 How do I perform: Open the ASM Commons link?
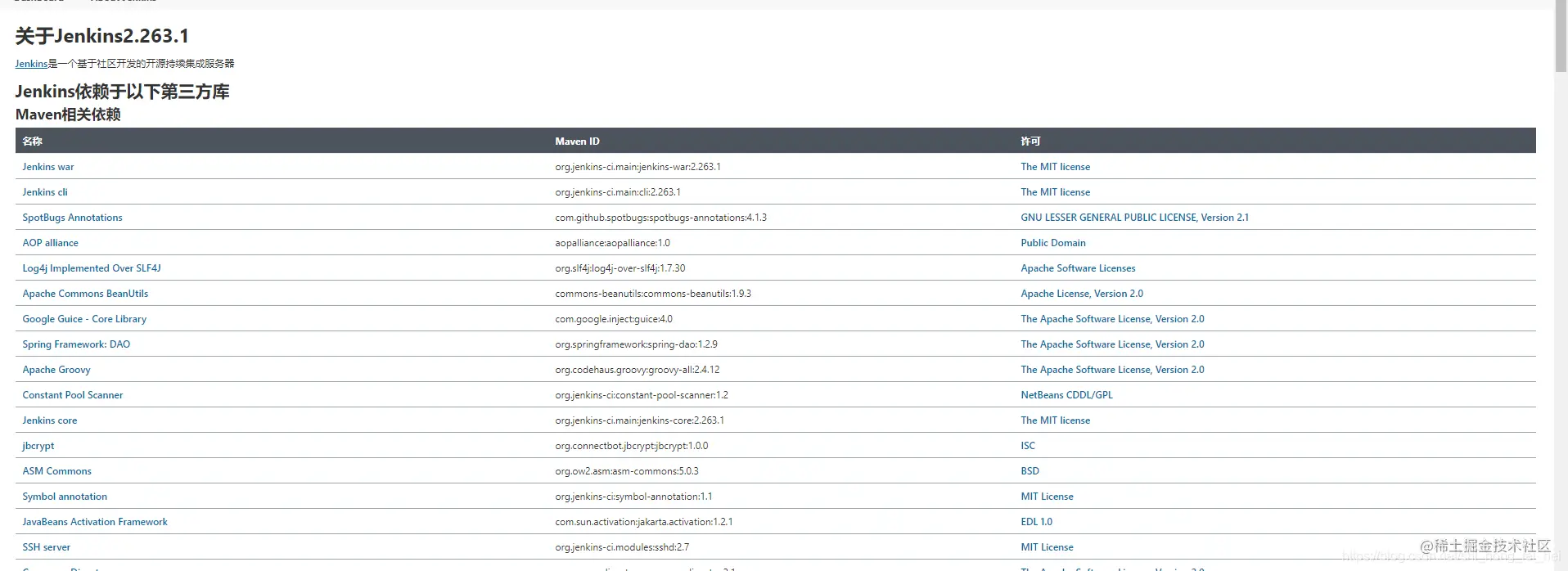pos(57,471)
